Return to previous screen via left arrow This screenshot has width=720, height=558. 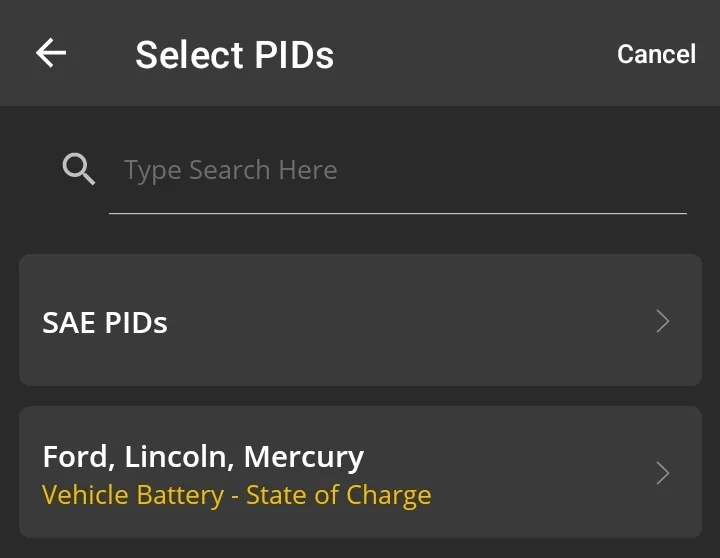[51, 53]
